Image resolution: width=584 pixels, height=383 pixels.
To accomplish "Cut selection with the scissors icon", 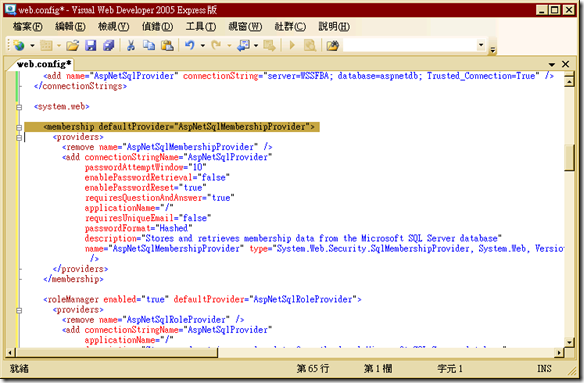I will (x=131, y=45).
